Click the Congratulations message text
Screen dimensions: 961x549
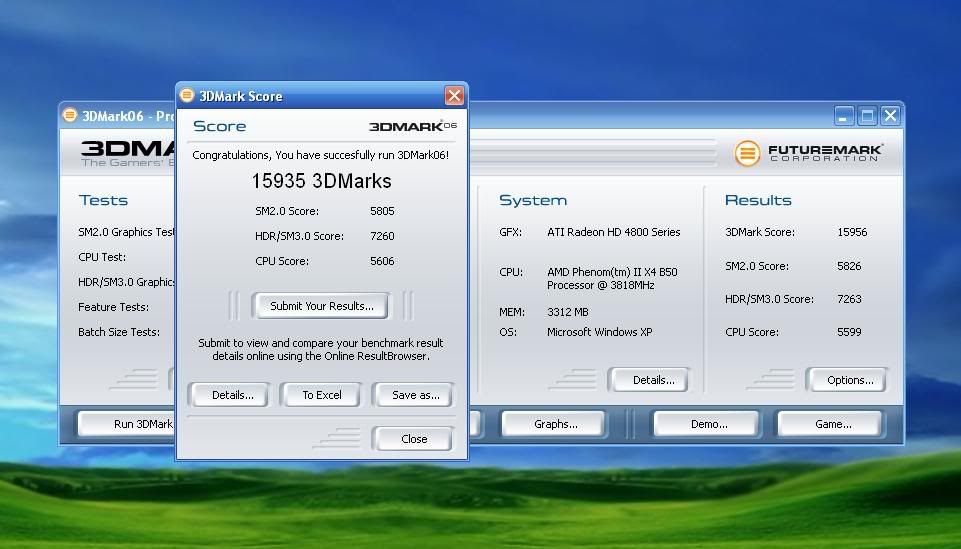[x=321, y=155]
